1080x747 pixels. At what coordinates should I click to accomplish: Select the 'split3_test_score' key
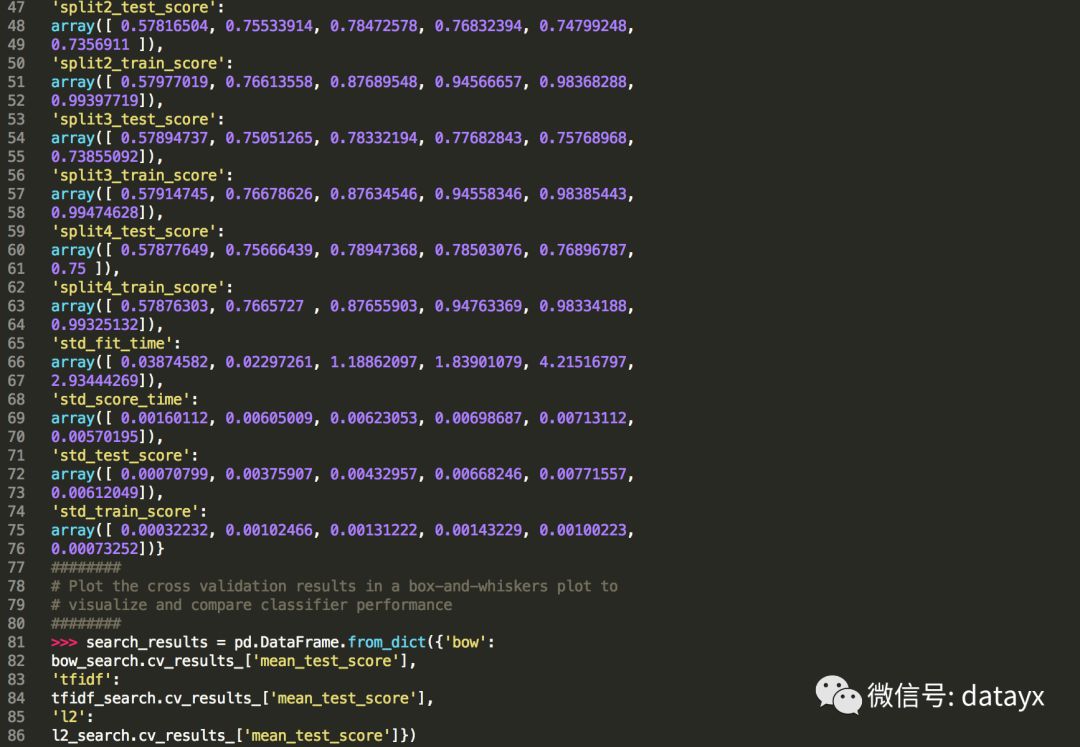134,119
